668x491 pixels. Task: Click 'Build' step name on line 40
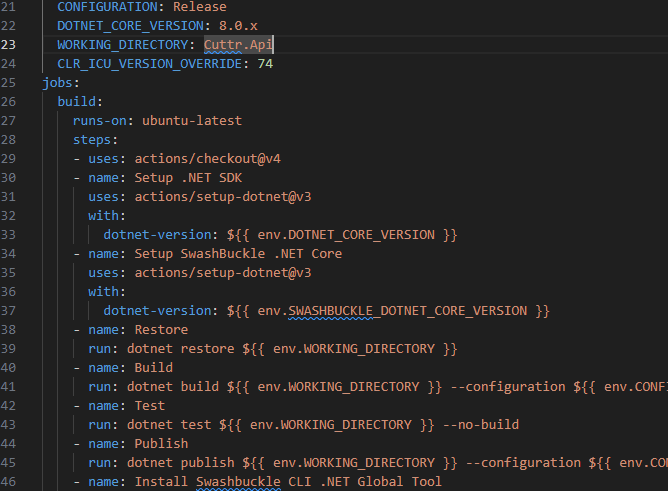(153, 368)
